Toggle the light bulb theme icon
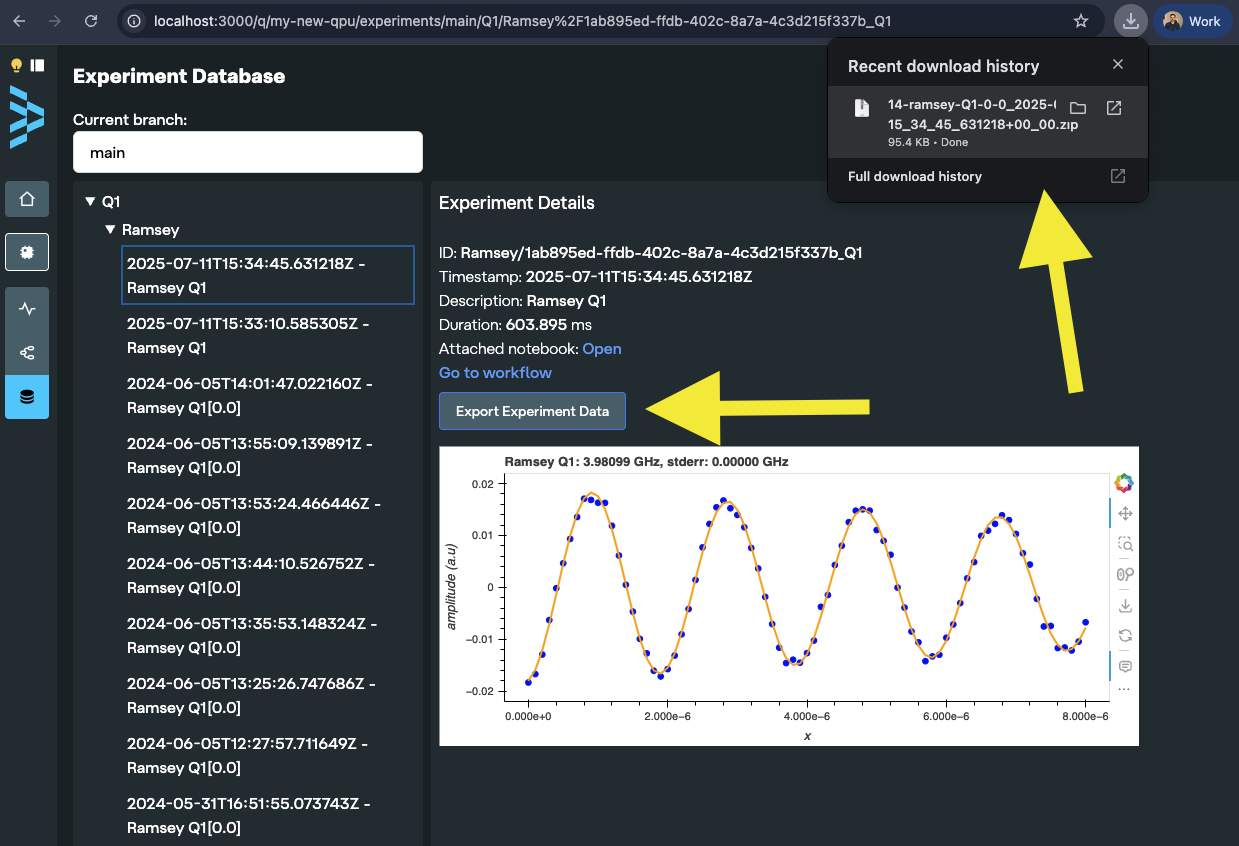Image resolution: width=1239 pixels, height=846 pixels. tap(16, 66)
